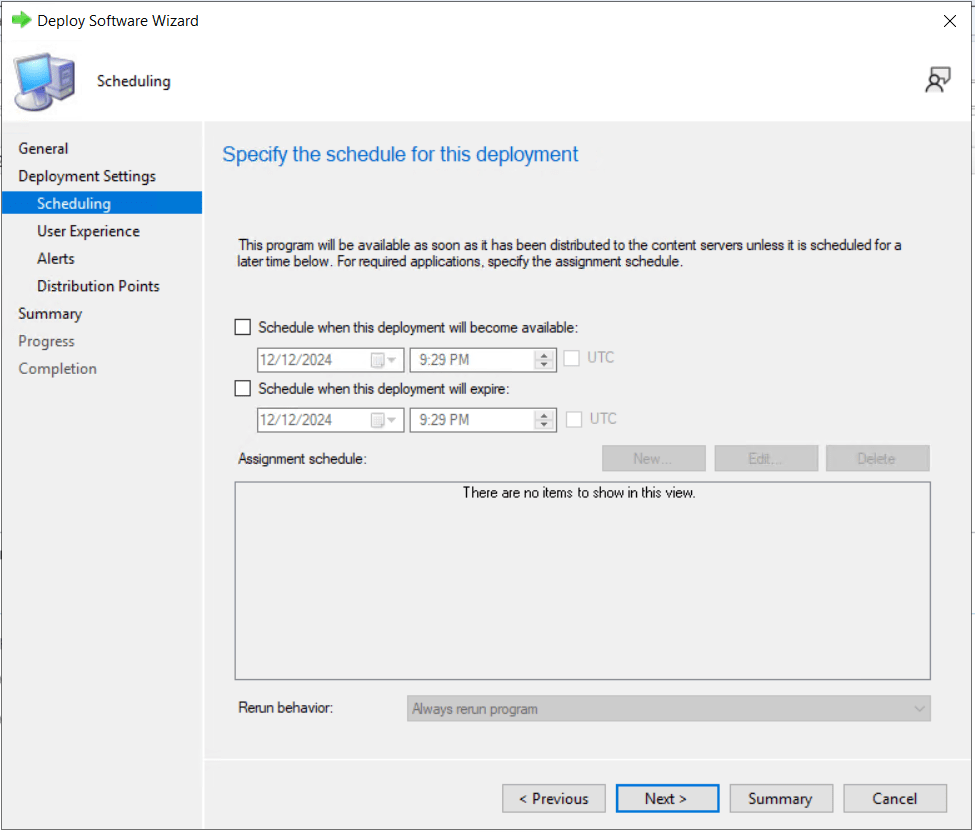Go back with the Previous button
This screenshot has height=832, width=975.
pos(553,798)
